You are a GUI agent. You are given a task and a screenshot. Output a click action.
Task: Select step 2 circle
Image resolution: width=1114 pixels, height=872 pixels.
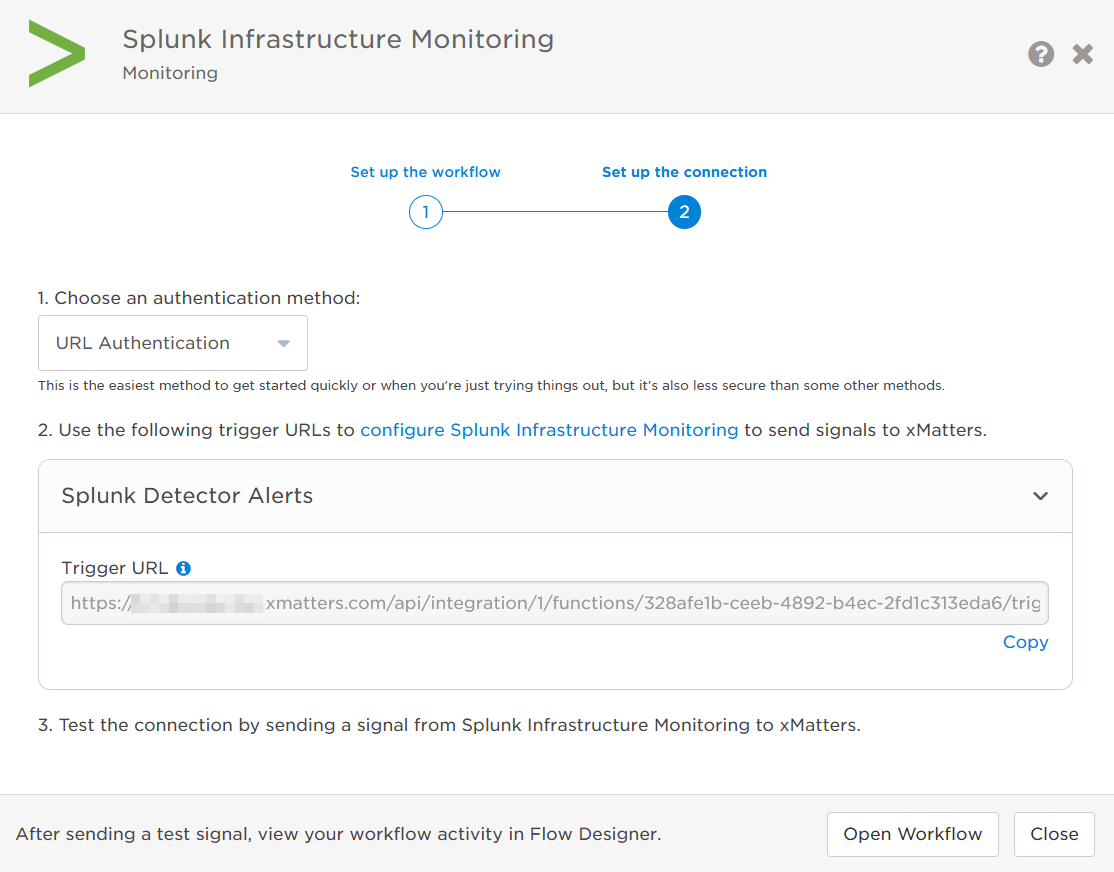click(x=684, y=212)
